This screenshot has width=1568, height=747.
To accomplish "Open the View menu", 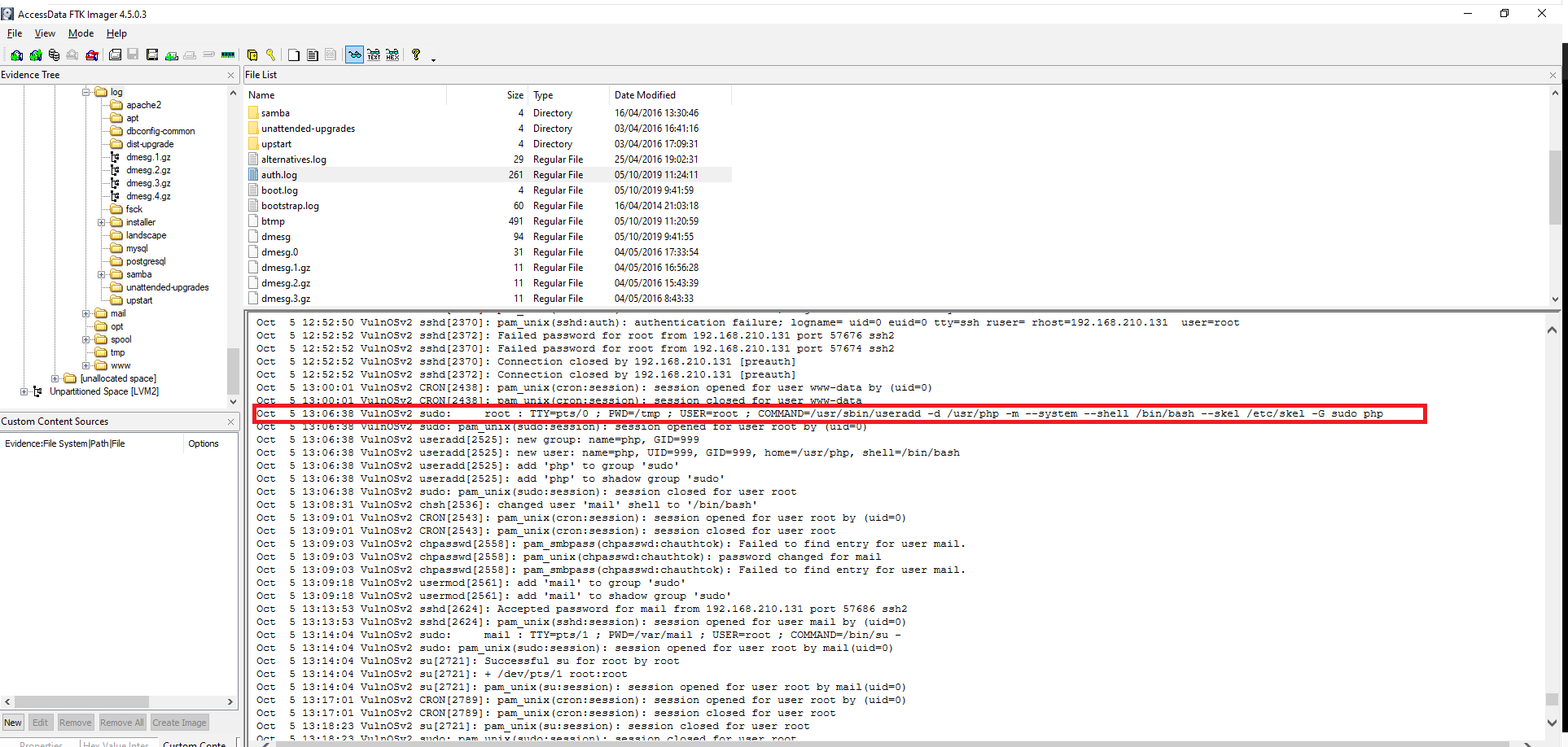I will click(45, 33).
